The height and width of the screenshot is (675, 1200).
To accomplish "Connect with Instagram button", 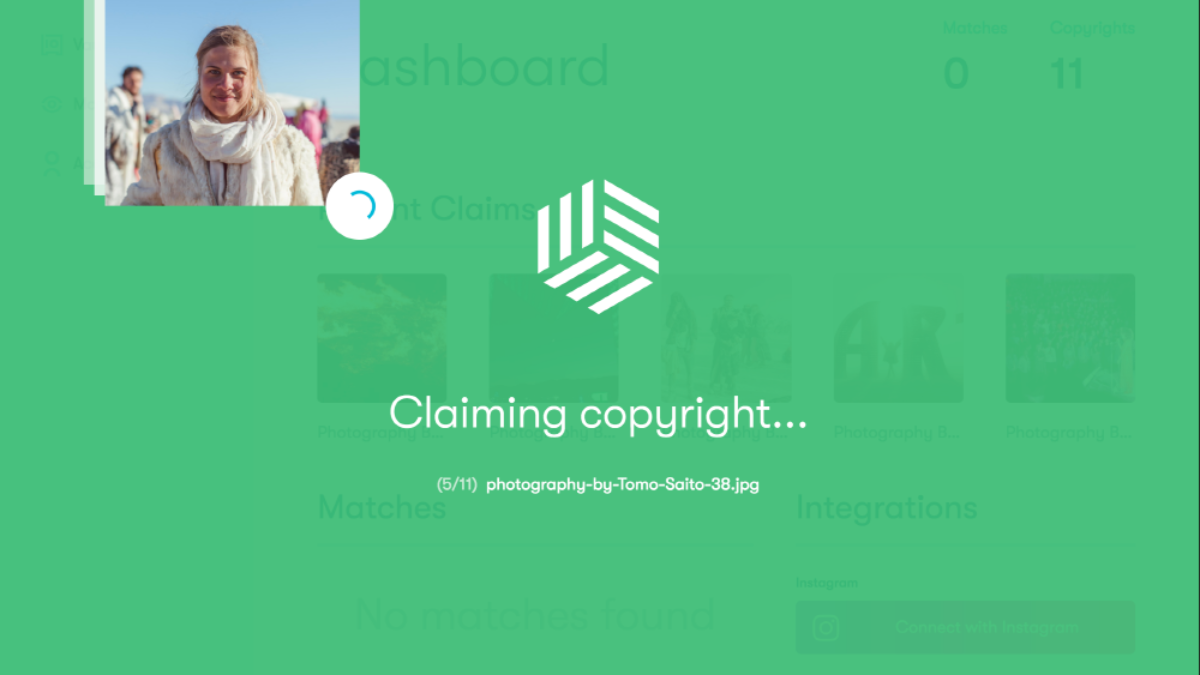I will pyautogui.click(x=965, y=627).
